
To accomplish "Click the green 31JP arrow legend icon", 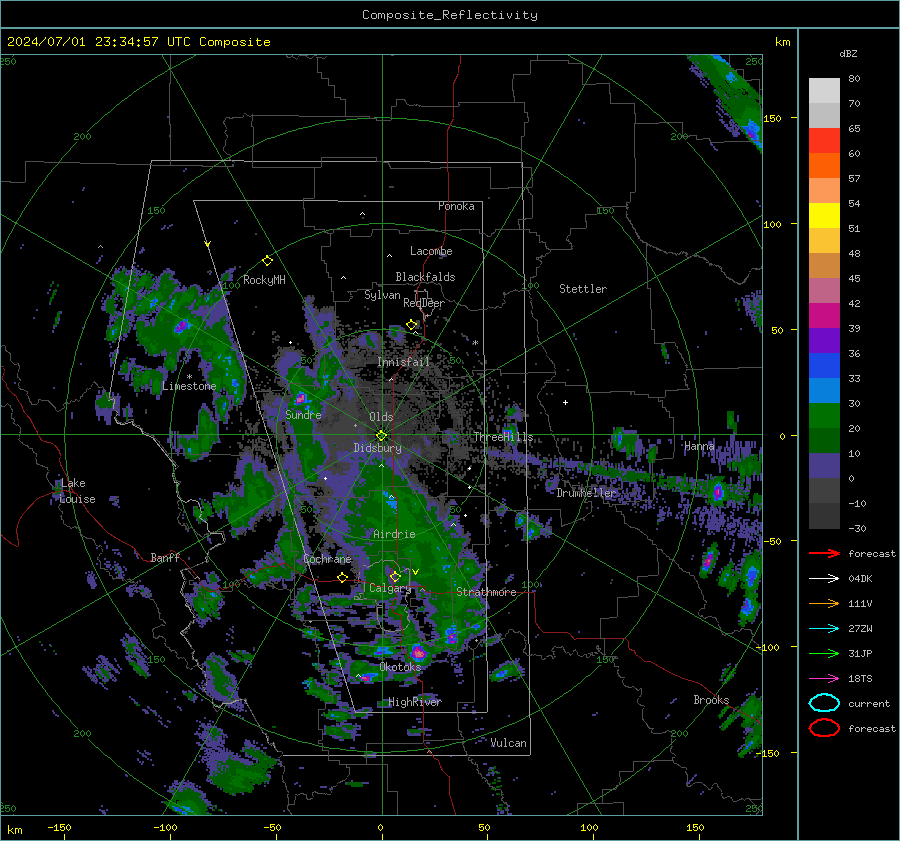I will 824,653.
